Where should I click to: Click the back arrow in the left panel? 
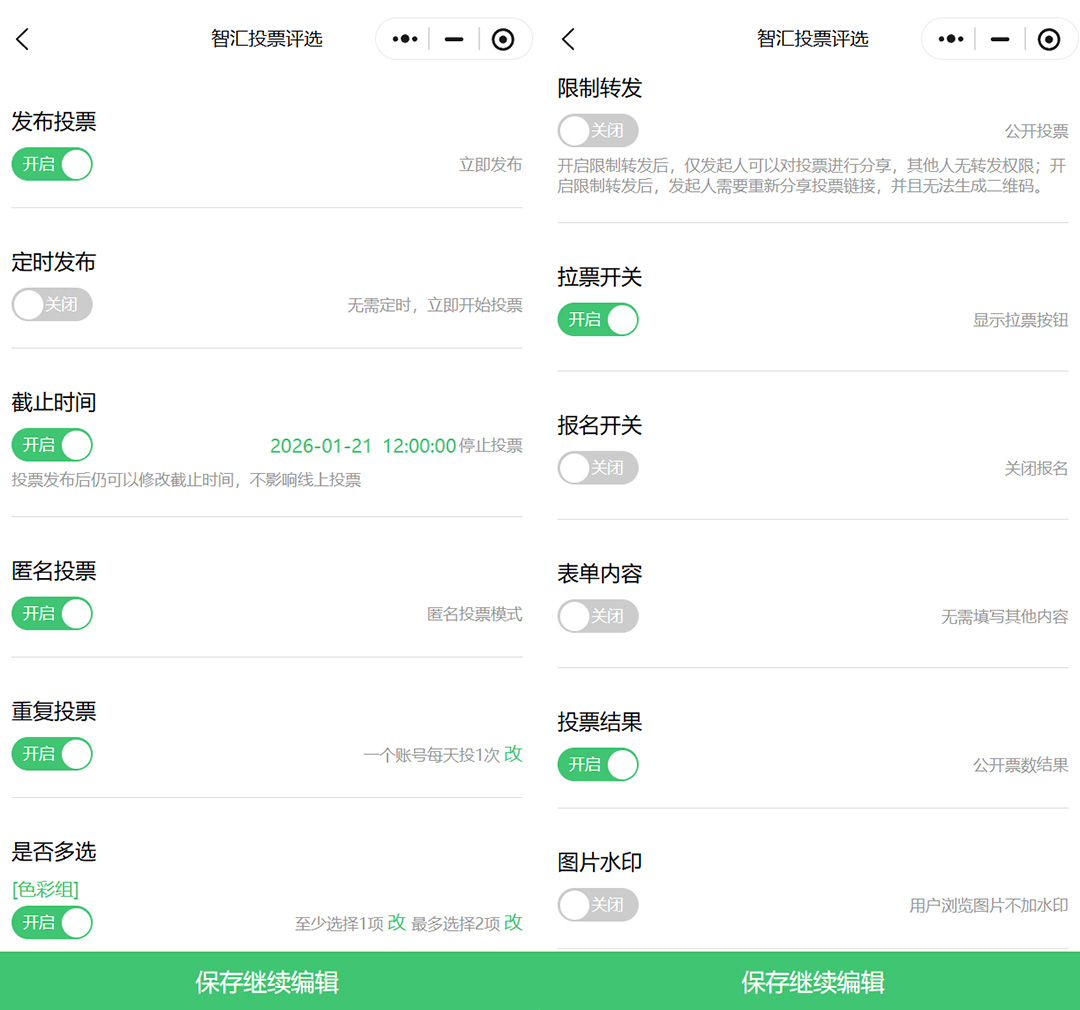(23, 39)
